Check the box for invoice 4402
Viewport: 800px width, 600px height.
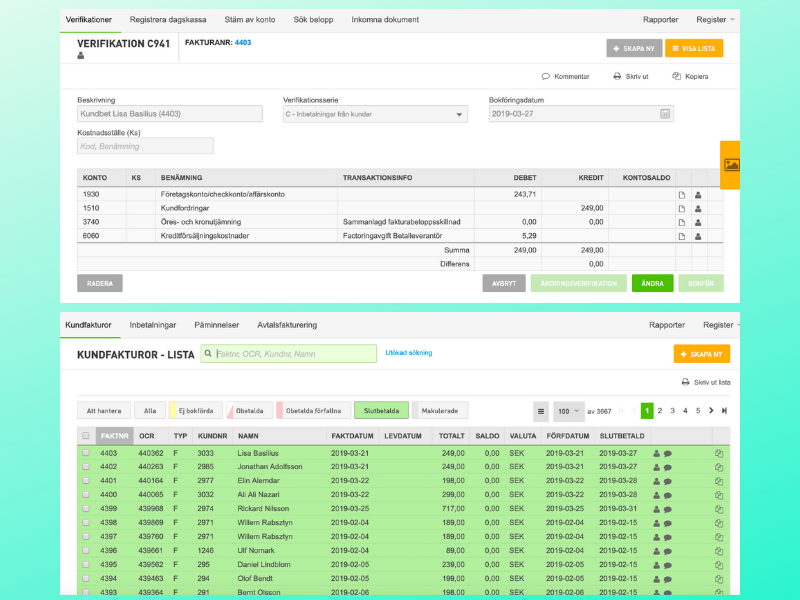pyautogui.click(x=86, y=467)
